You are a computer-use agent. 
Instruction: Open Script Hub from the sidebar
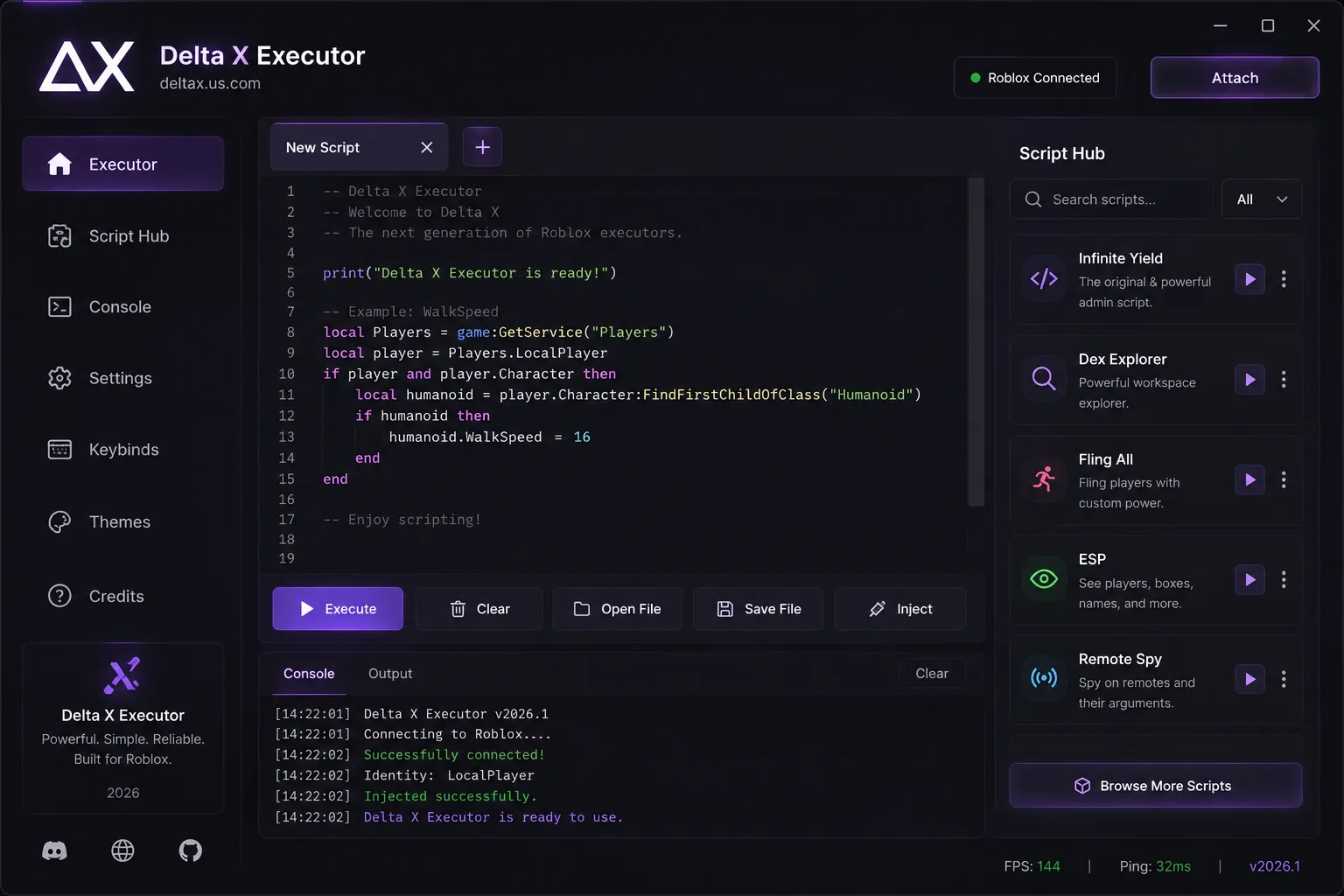[123, 236]
